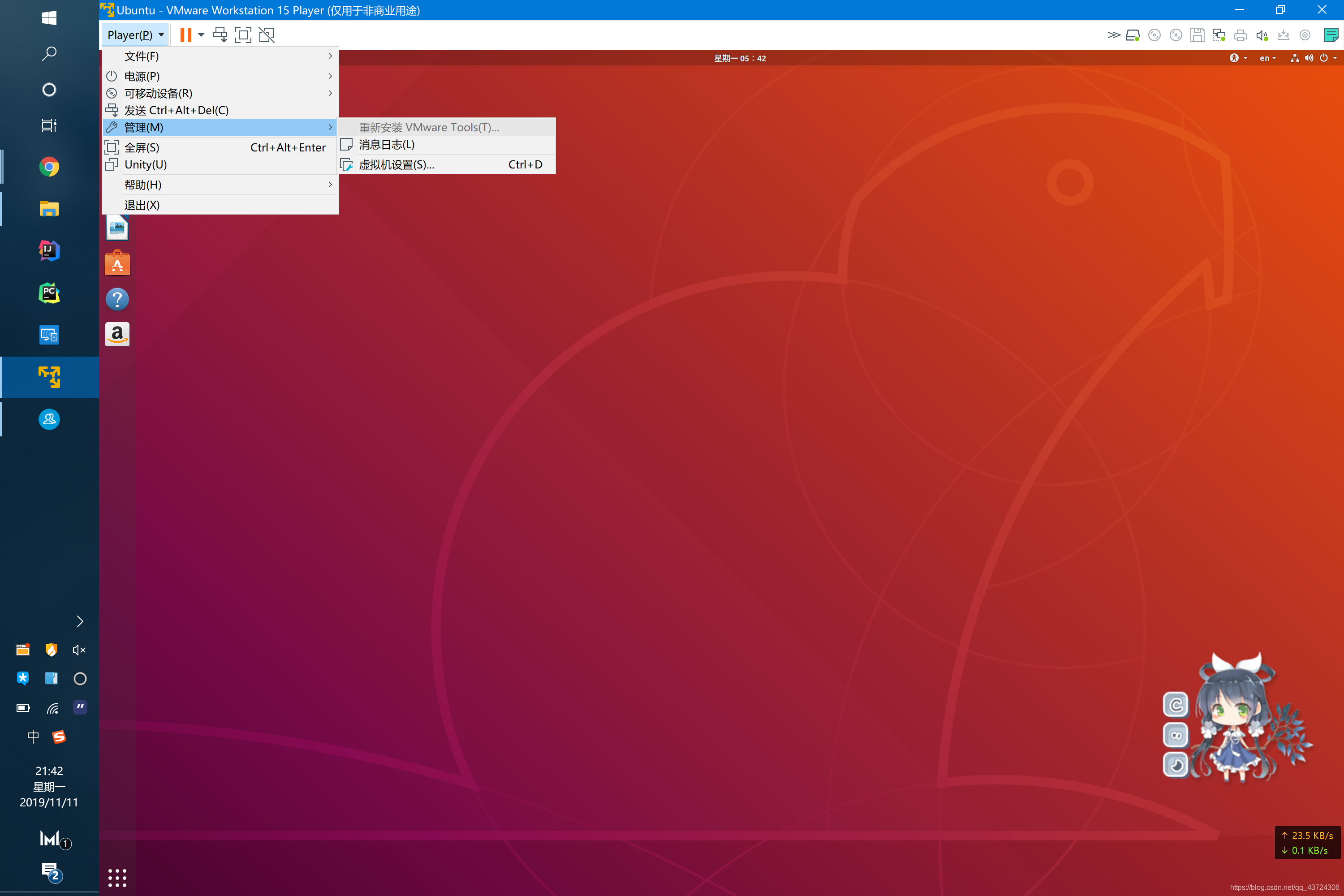Screen dimensions: 1344x896
Task: Open the 'en' input language dropdown
Action: pos(1267,58)
